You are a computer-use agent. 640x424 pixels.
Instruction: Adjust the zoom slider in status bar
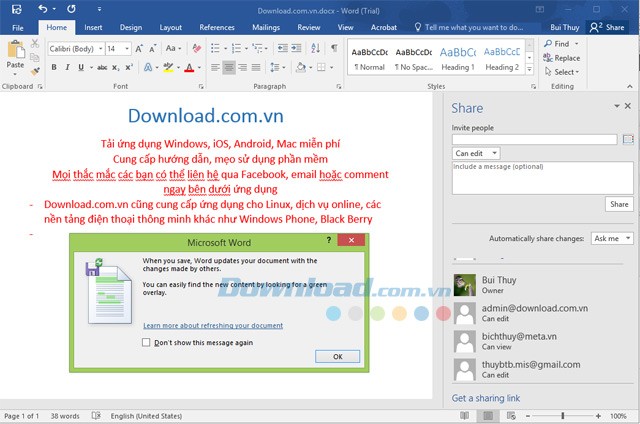click(x=563, y=415)
